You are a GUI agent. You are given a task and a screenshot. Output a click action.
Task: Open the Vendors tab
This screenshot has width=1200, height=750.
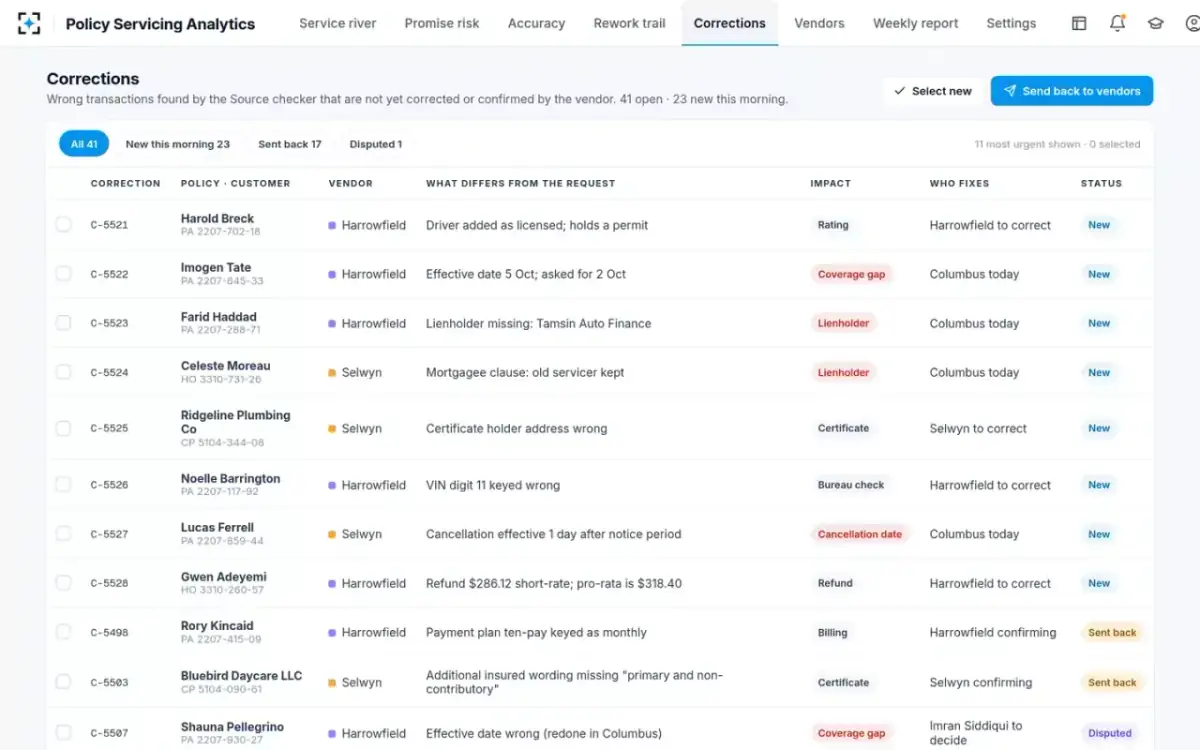[x=819, y=23]
